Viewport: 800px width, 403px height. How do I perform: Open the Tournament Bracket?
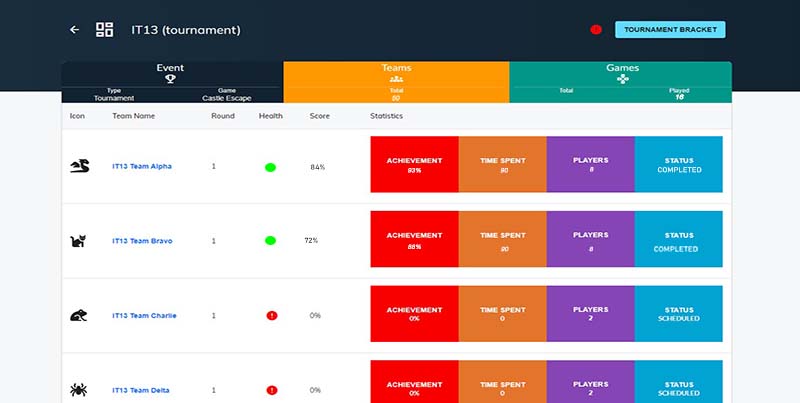[x=669, y=30]
